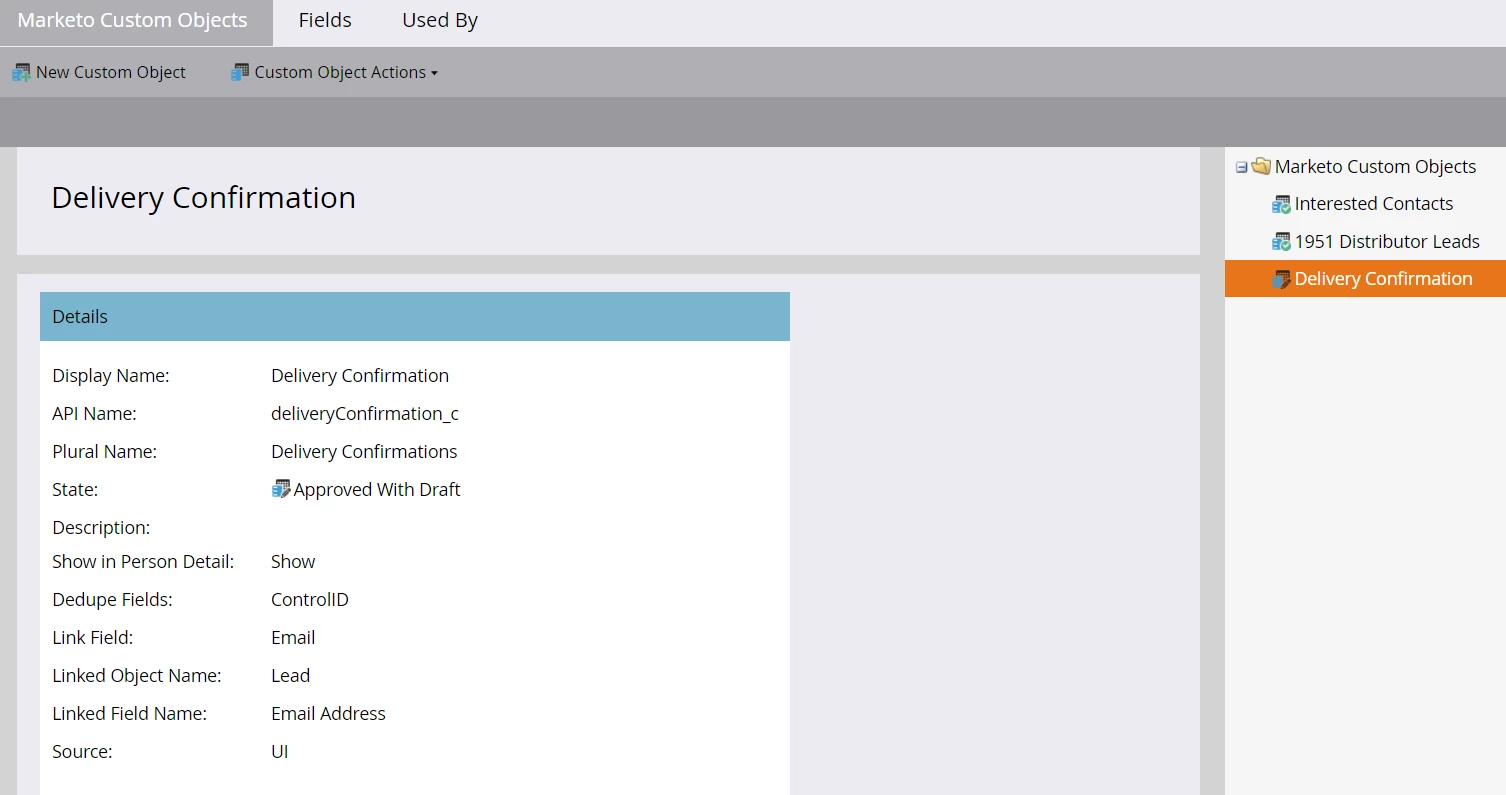Click the Approved With Draft state icon
1506x795 pixels.
[281, 489]
